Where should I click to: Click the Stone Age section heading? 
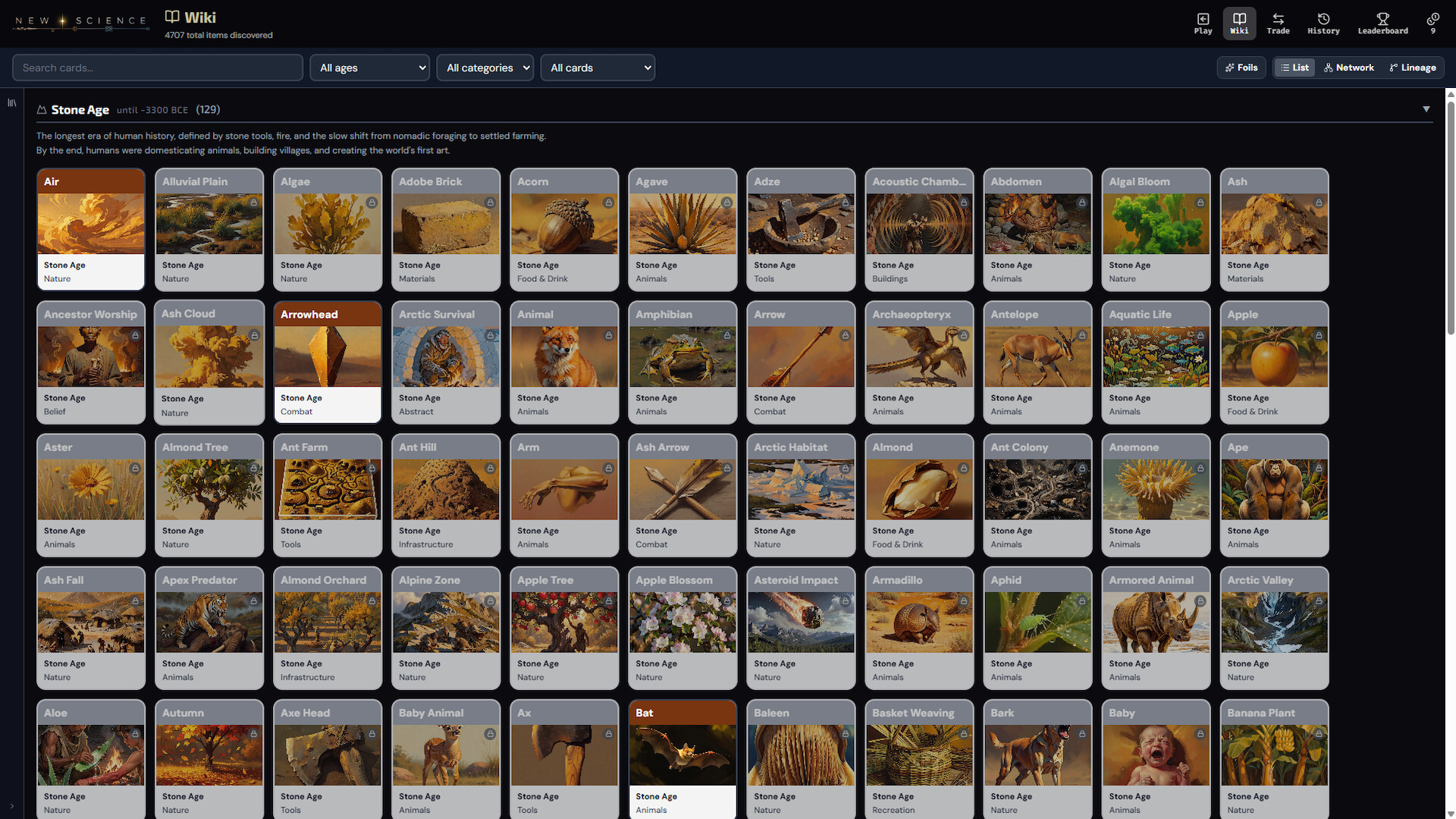pyautogui.click(x=80, y=110)
